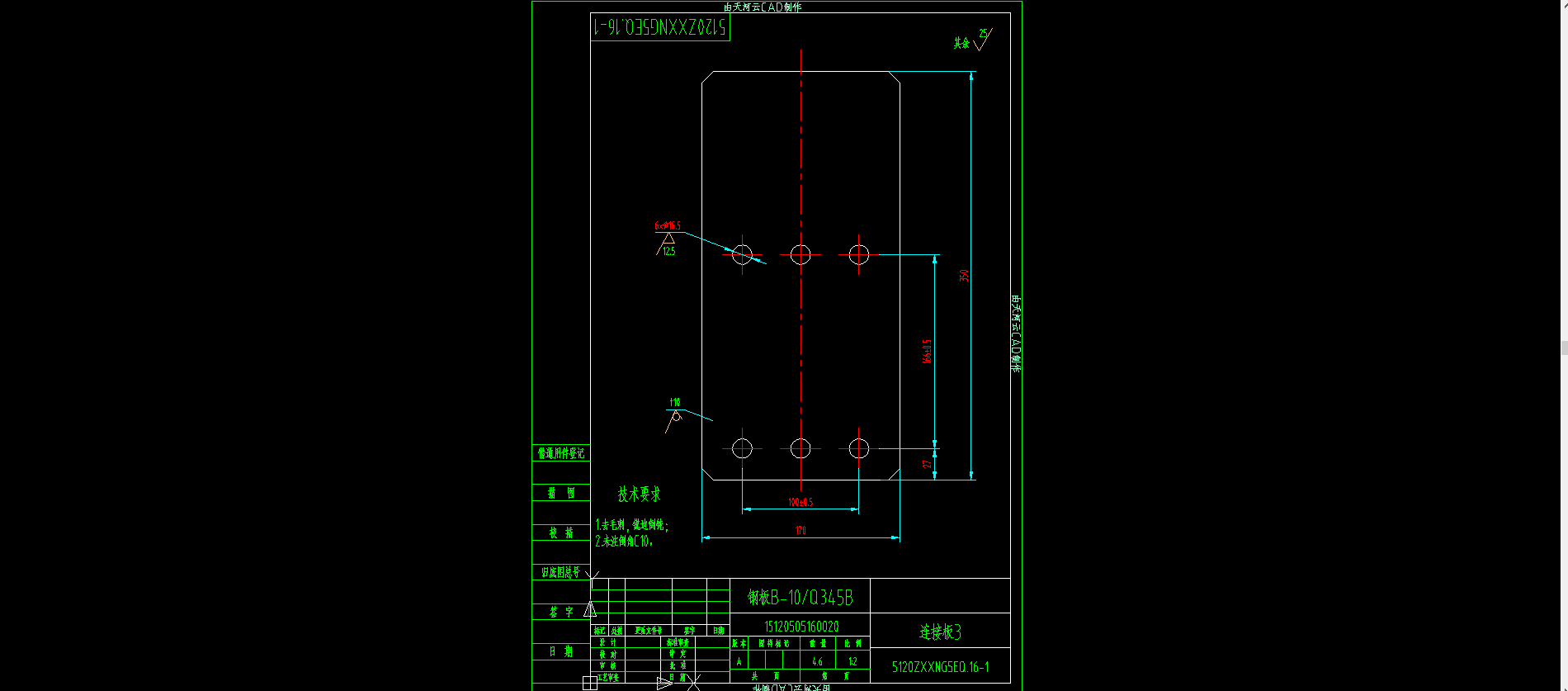This screenshot has height=691, width=1568.
Task: Select the 设计 row label
Action: tap(607, 642)
